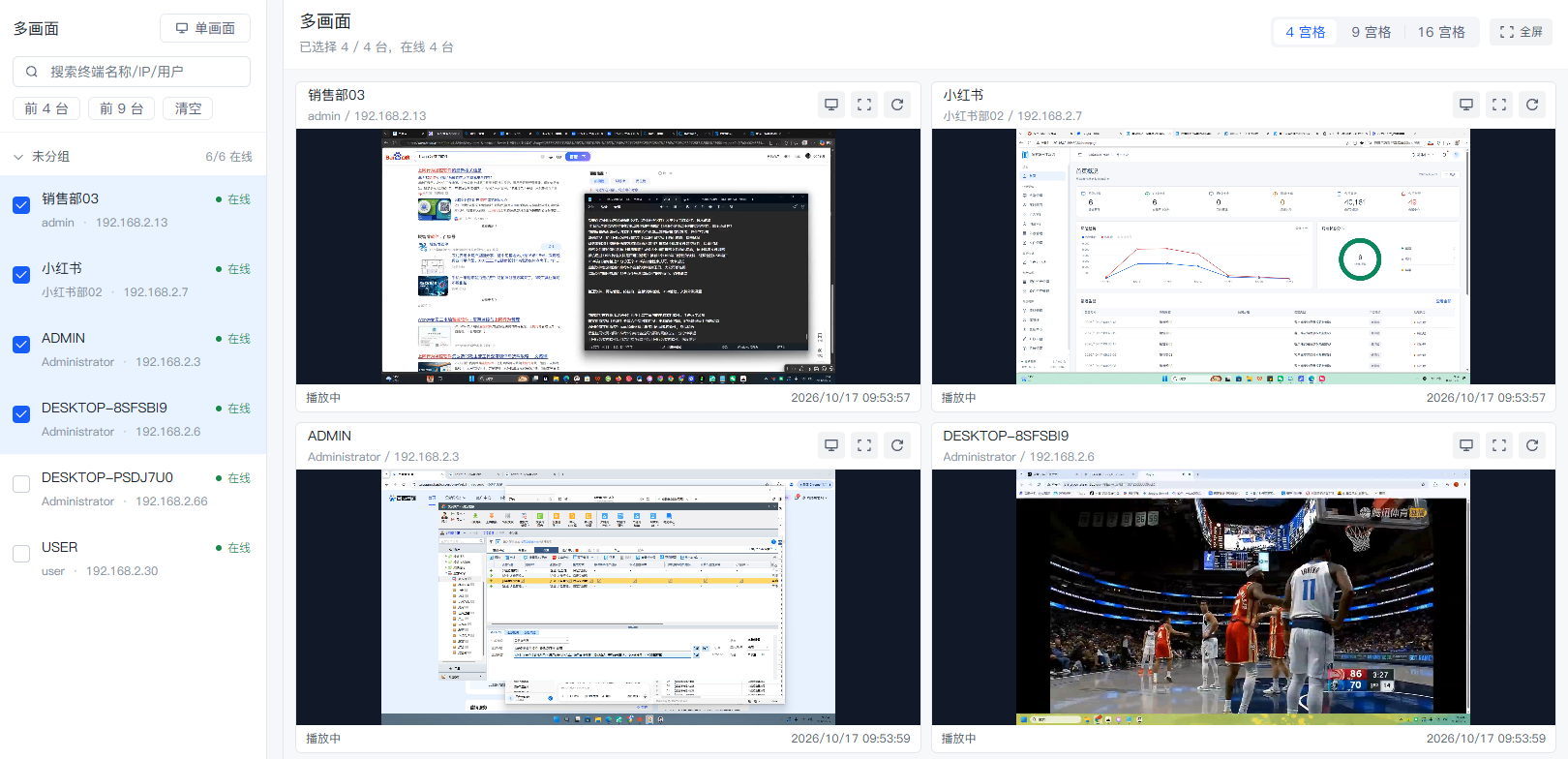Select the first 4 terminals (前 4 台)

(x=46, y=108)
